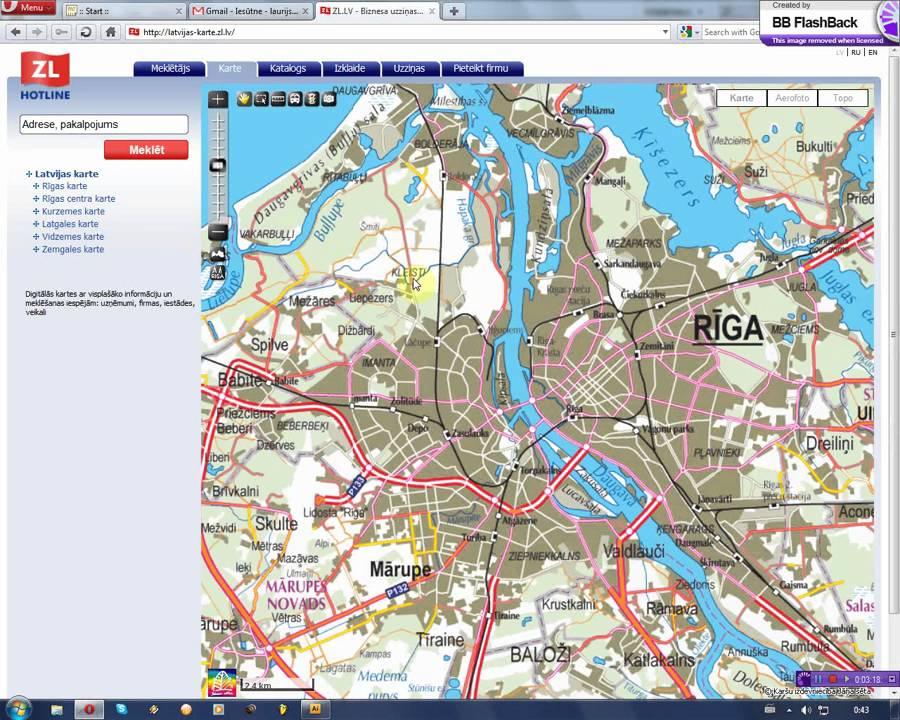The width and height of the screenshot is (900, 720).
Task: Reload the page with refresh icon
Action: (86, 32)
